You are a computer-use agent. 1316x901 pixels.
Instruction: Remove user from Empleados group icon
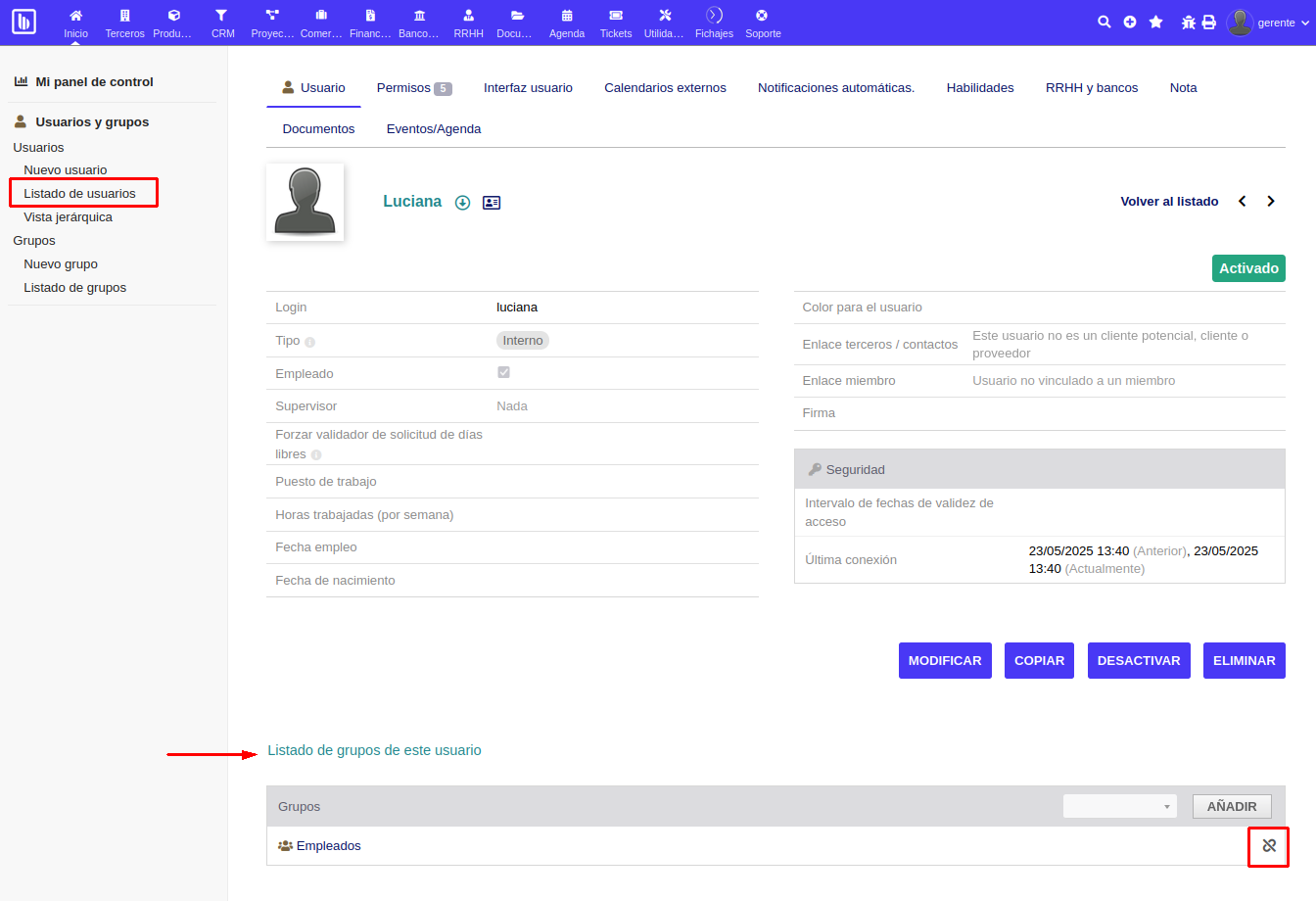click(x=1269, y=846)
